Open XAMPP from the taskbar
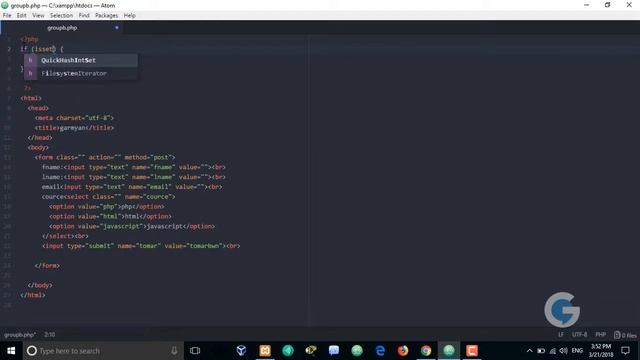Screen dimensions: 640x360 coord(265,351)
